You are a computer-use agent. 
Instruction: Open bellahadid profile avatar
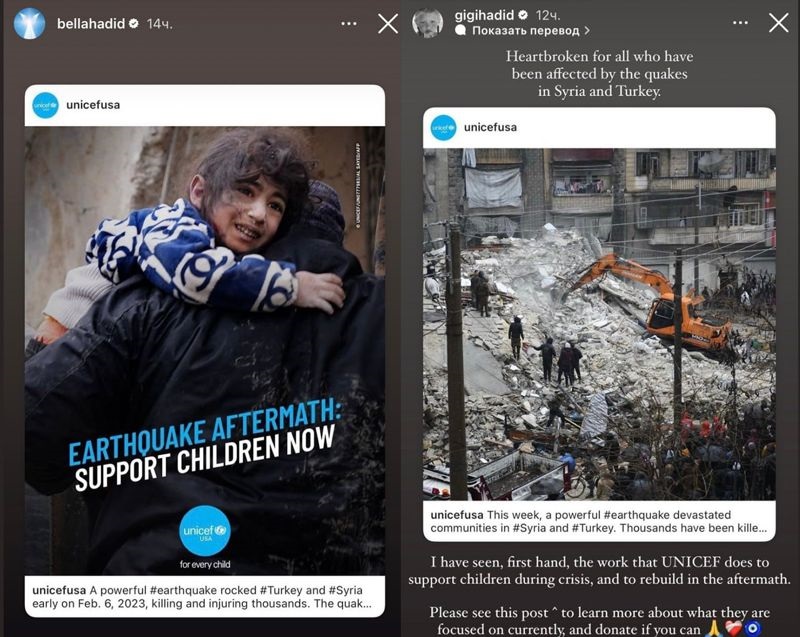click(29, 23)
